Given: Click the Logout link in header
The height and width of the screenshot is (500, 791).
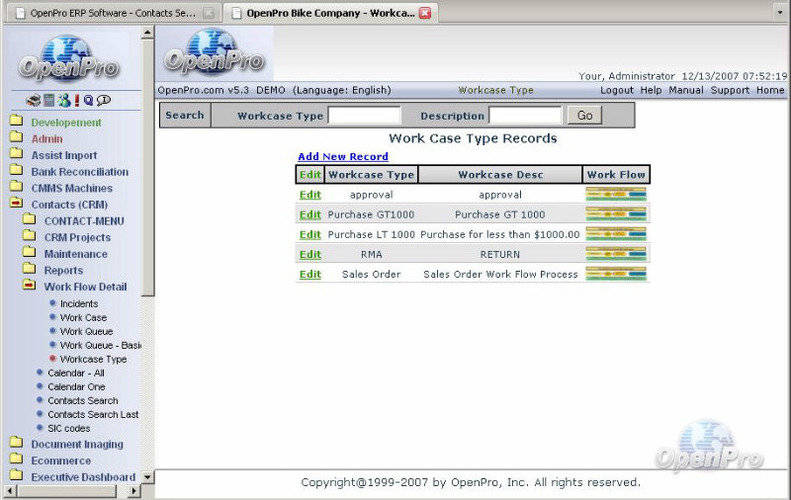Looking at the screenshot, I should (617, 90).
